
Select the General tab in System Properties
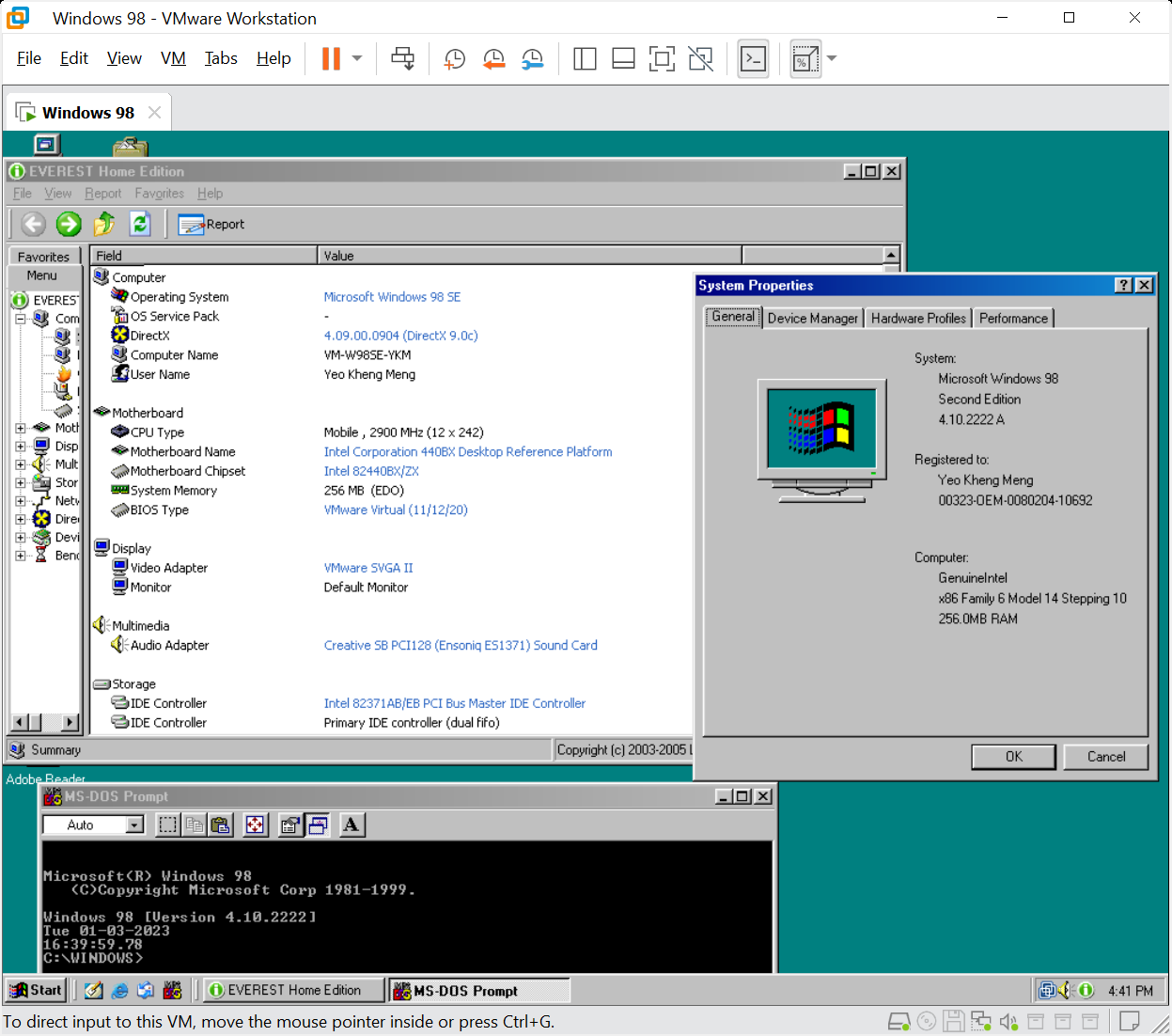[x=733, y=317]
